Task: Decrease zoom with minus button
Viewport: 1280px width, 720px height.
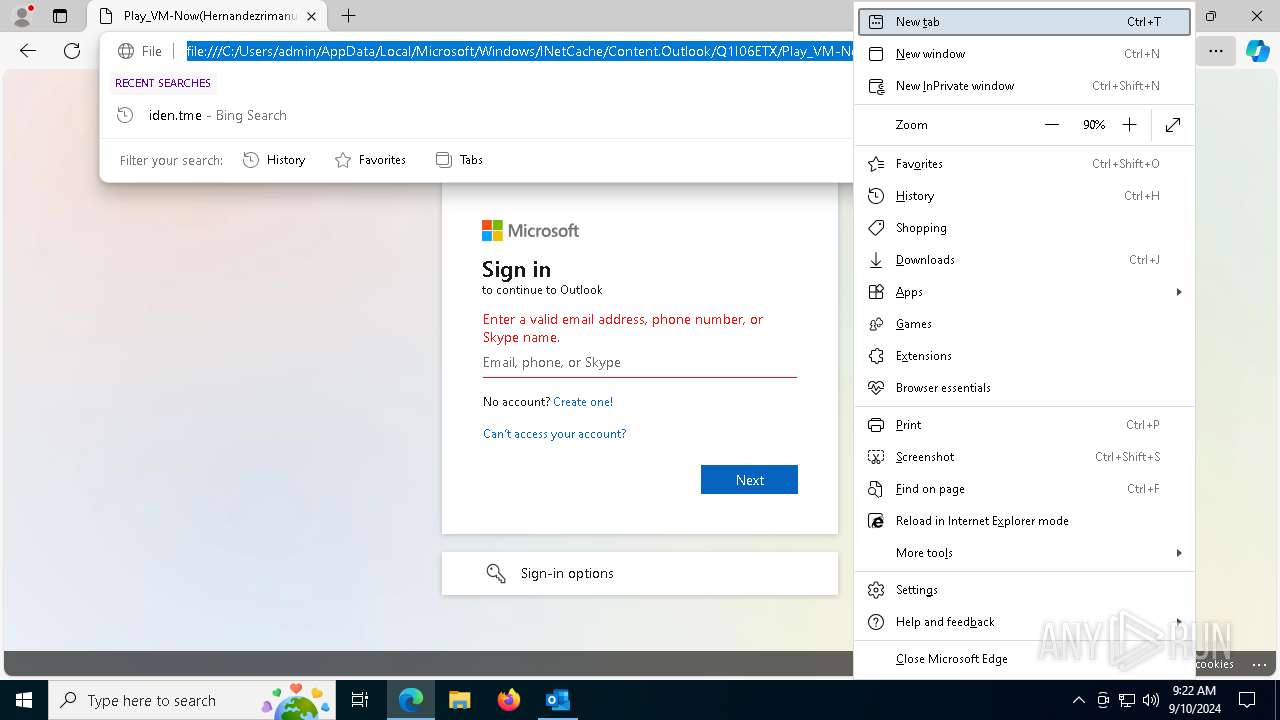Action: tap(1052, 125)
